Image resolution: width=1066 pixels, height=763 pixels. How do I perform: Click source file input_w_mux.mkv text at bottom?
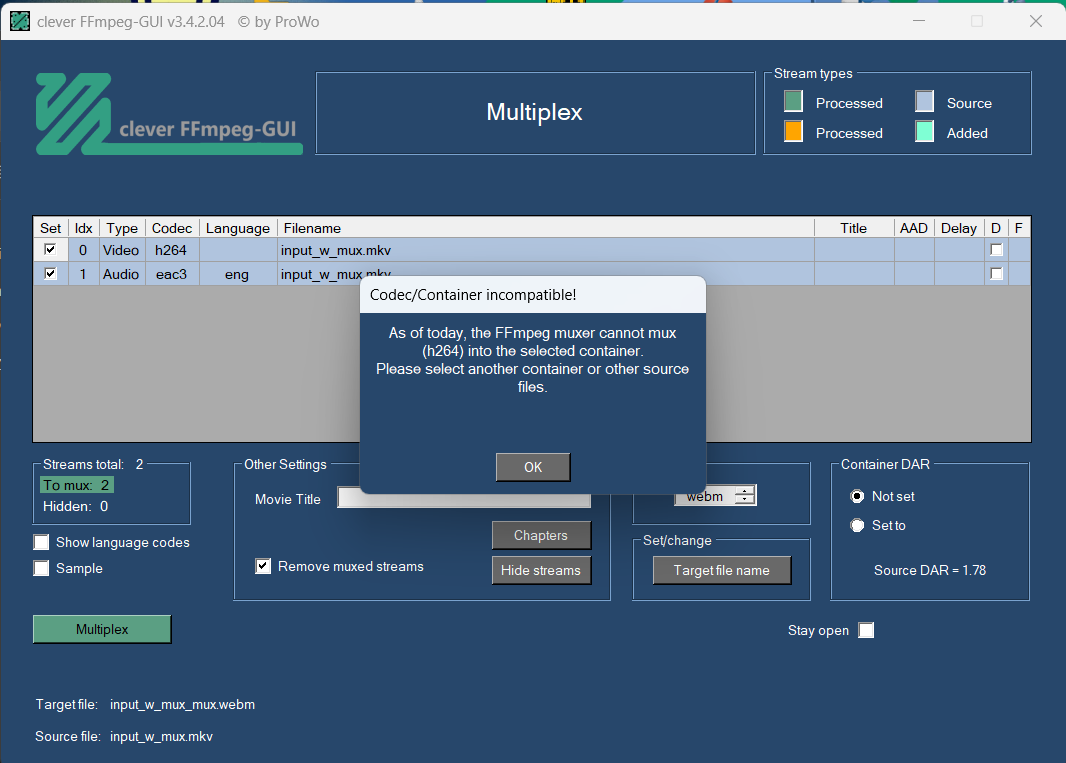pos(161,736)
